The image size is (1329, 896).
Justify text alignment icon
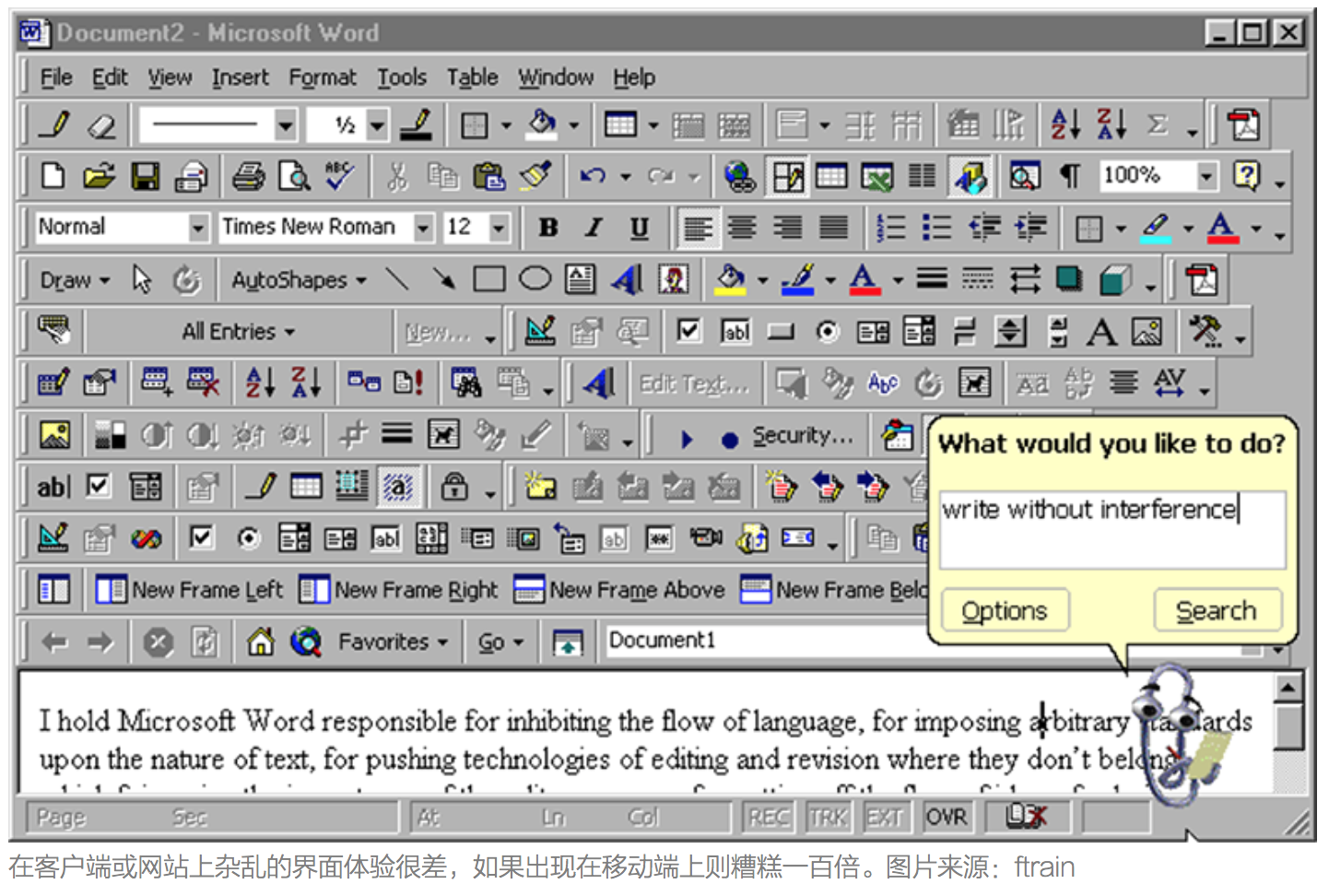coord(834,227)
